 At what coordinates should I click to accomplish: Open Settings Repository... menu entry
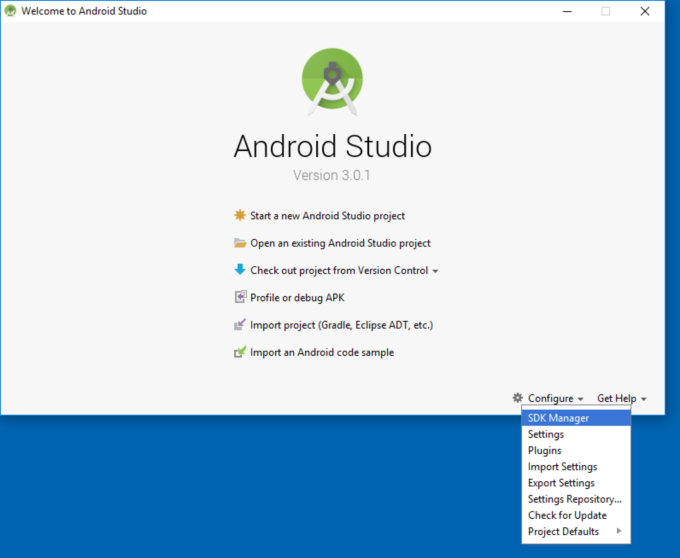(x=576, y=499)
